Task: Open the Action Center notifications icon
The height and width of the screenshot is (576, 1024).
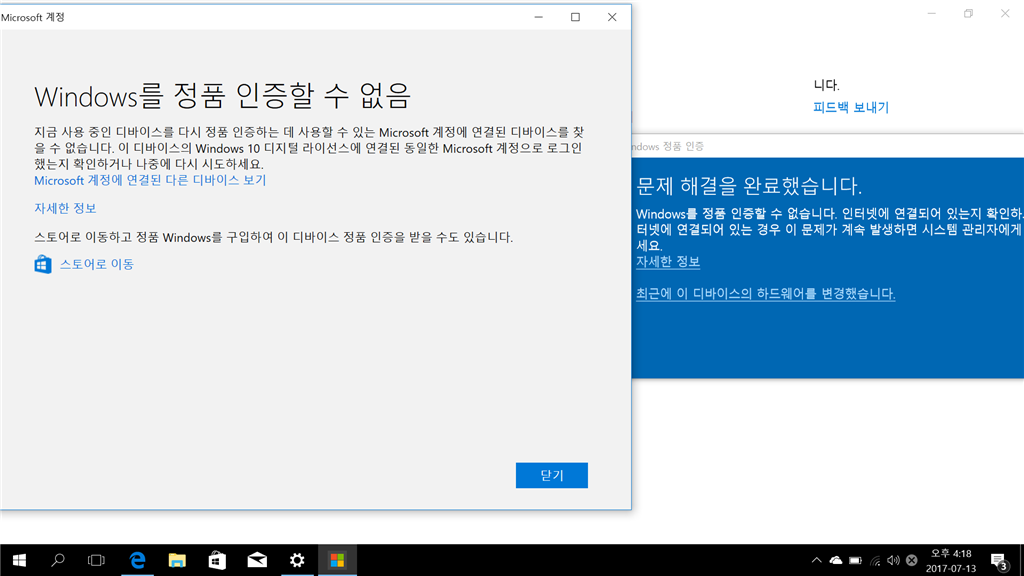Action: pyautogui.click(x=999, y=560)
